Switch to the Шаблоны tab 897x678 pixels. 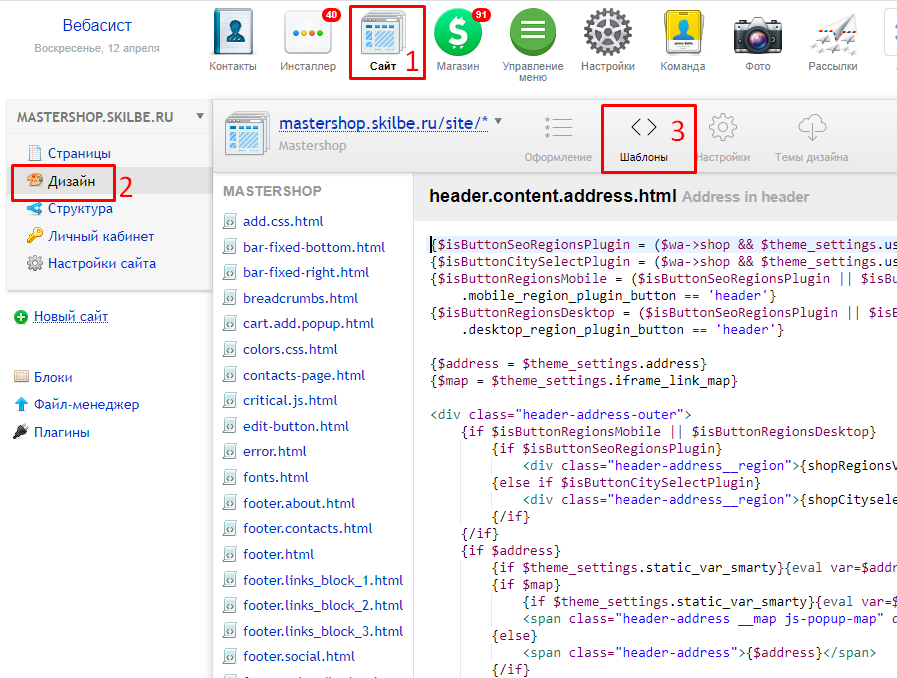point(644,138)
